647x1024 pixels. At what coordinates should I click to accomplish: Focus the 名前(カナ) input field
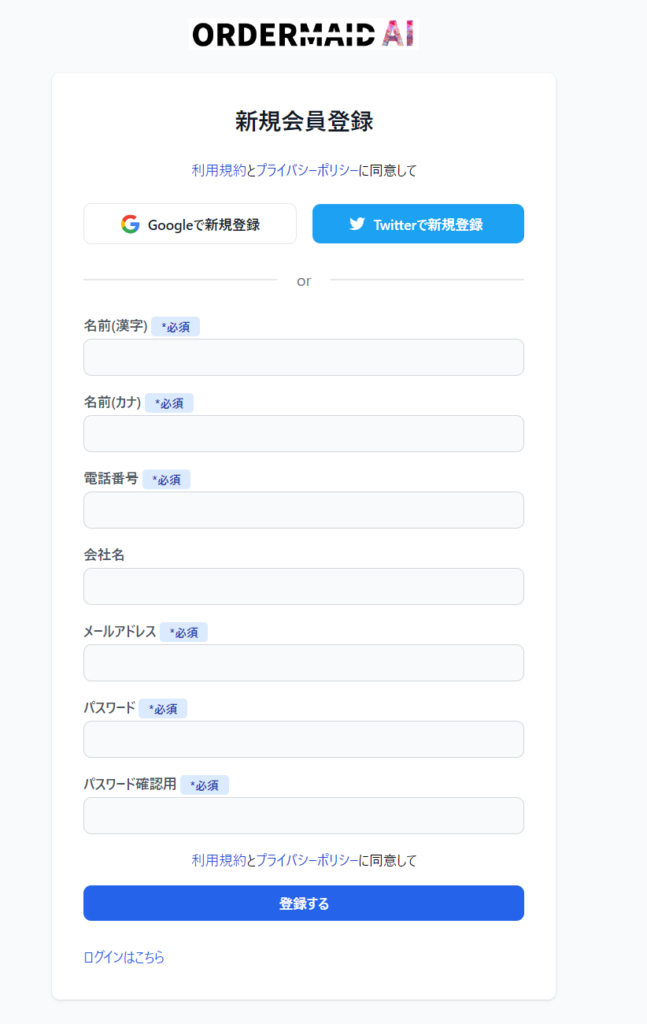click(304, 434)
